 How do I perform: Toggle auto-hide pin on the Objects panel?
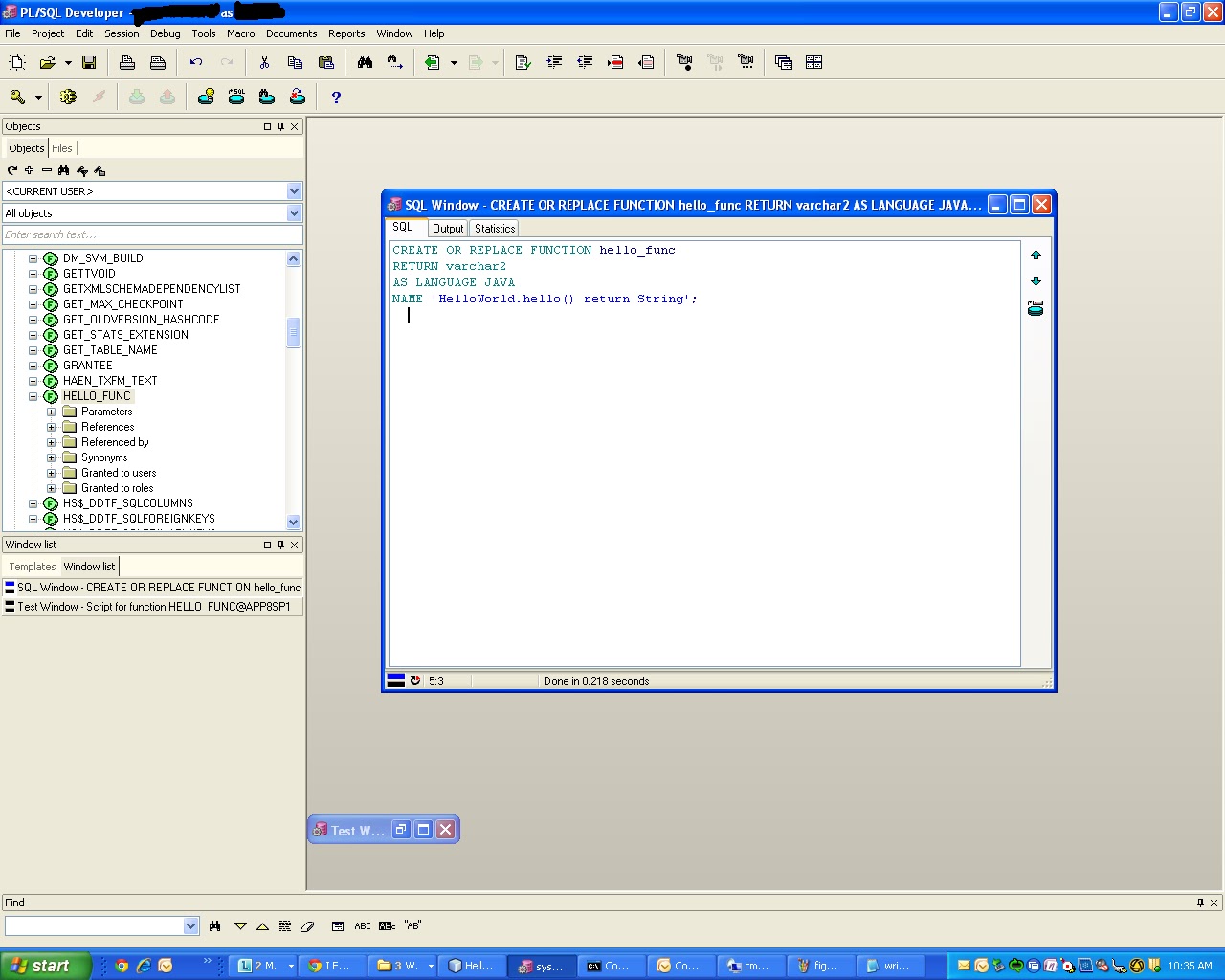(x=280, y=125)
